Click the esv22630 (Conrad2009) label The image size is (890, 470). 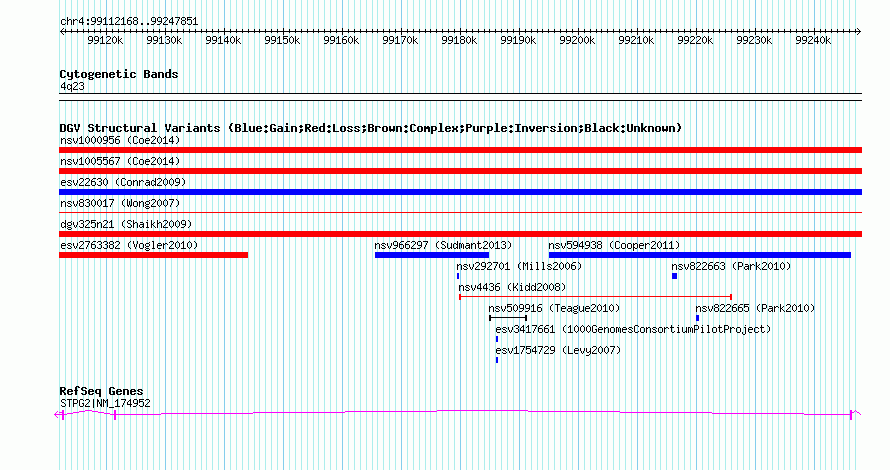(123, 182)
